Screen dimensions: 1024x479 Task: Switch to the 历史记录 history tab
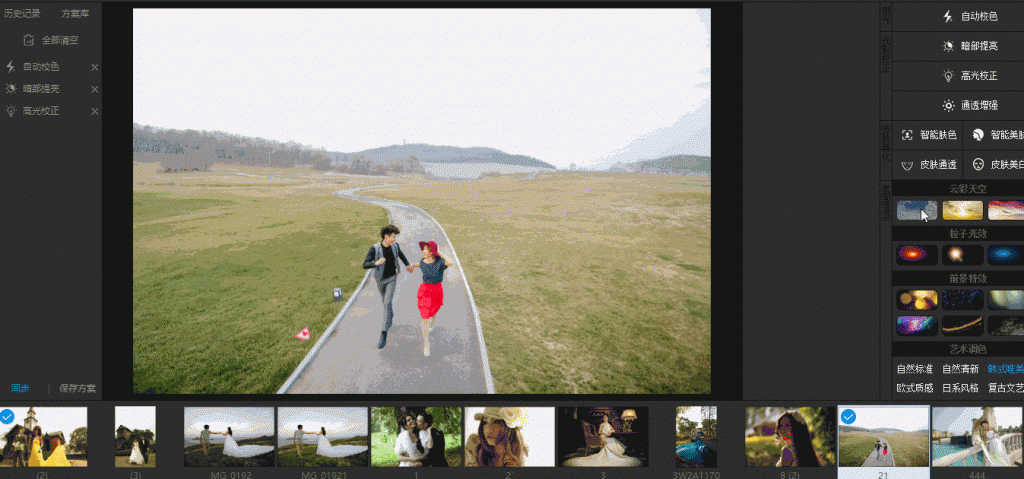pyautogui.click(x=22, y=14)
